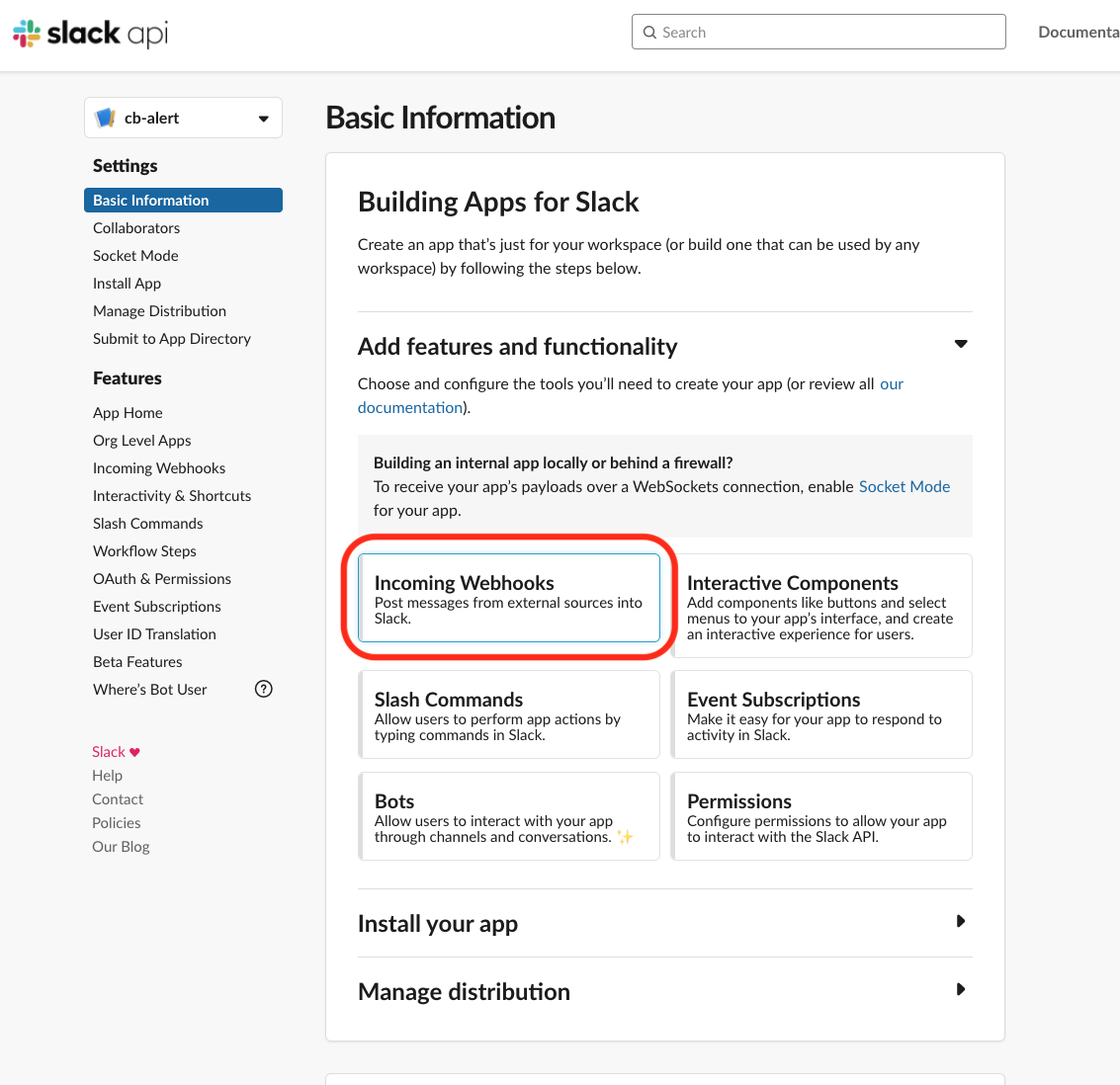The width and height of the screenshot is (1120, 1085).
Task: Click the Slack API logo
Action: (x=91, y=33)
